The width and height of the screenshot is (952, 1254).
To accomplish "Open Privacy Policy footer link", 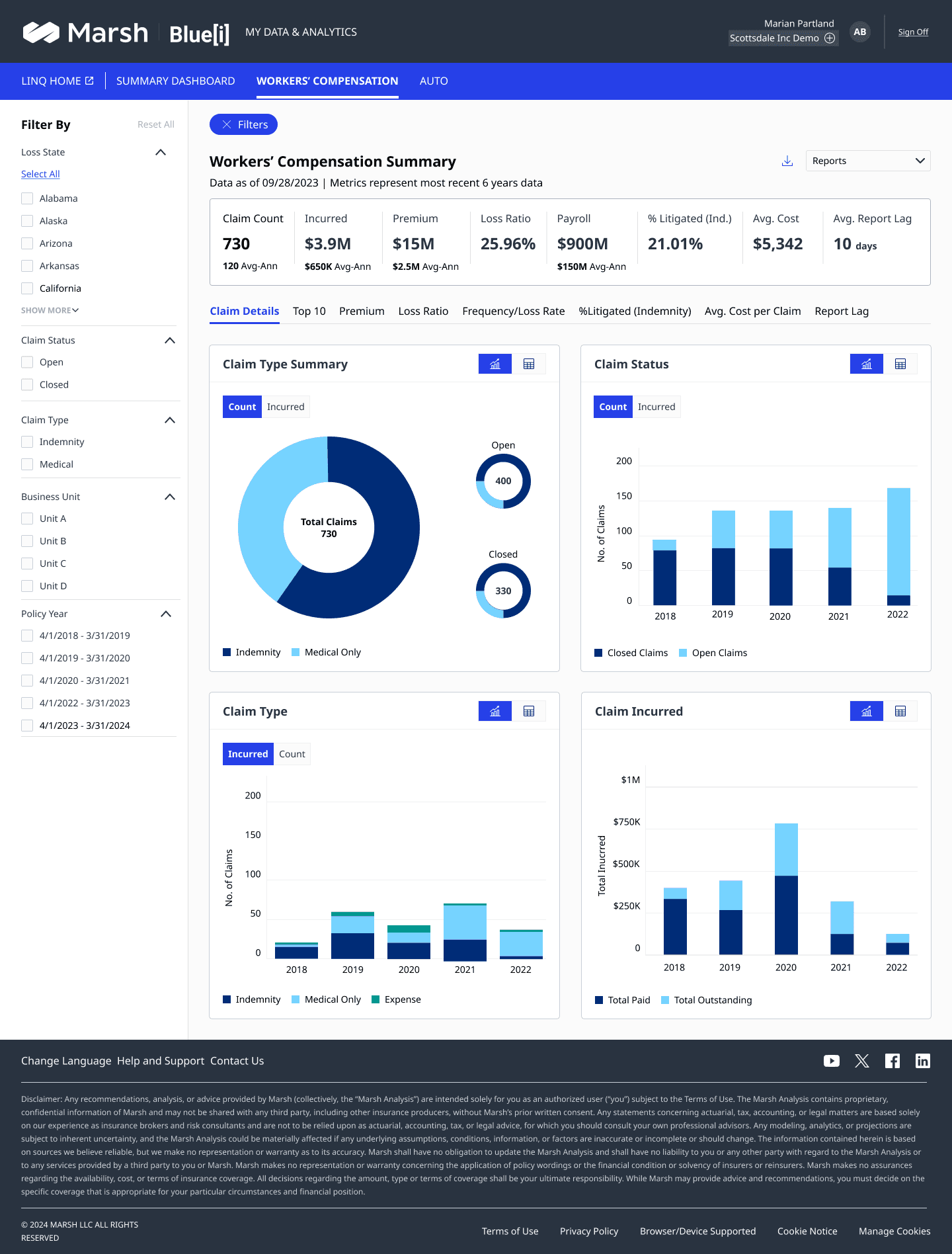I will pos(589,1231).
